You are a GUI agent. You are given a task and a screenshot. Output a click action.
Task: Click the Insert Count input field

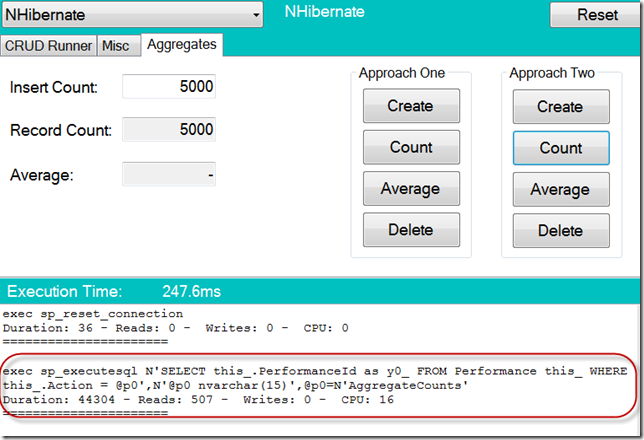[169, 87]
